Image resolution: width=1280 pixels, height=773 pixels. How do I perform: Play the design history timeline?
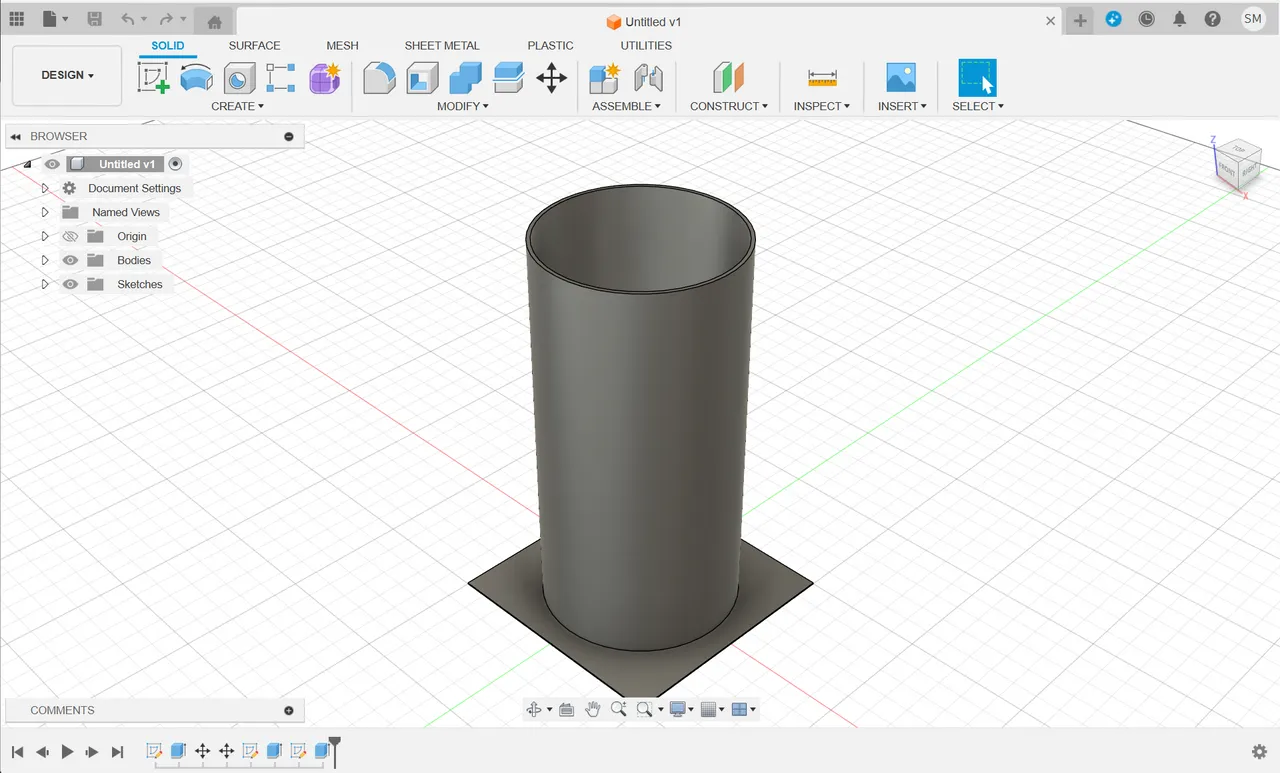66,751
